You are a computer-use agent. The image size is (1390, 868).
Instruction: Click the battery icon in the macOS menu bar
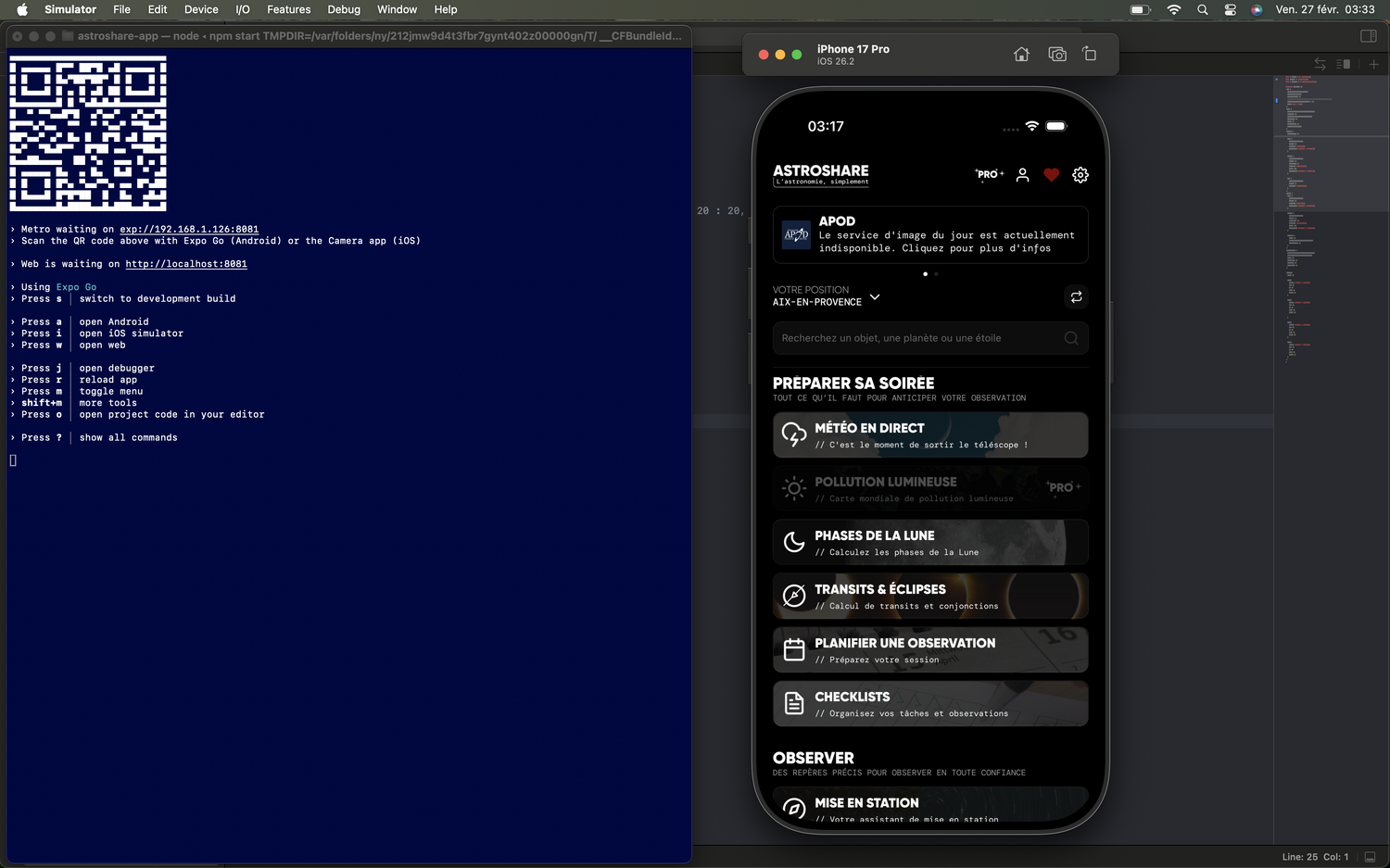pyautogui.click(x=1141, y=9)
